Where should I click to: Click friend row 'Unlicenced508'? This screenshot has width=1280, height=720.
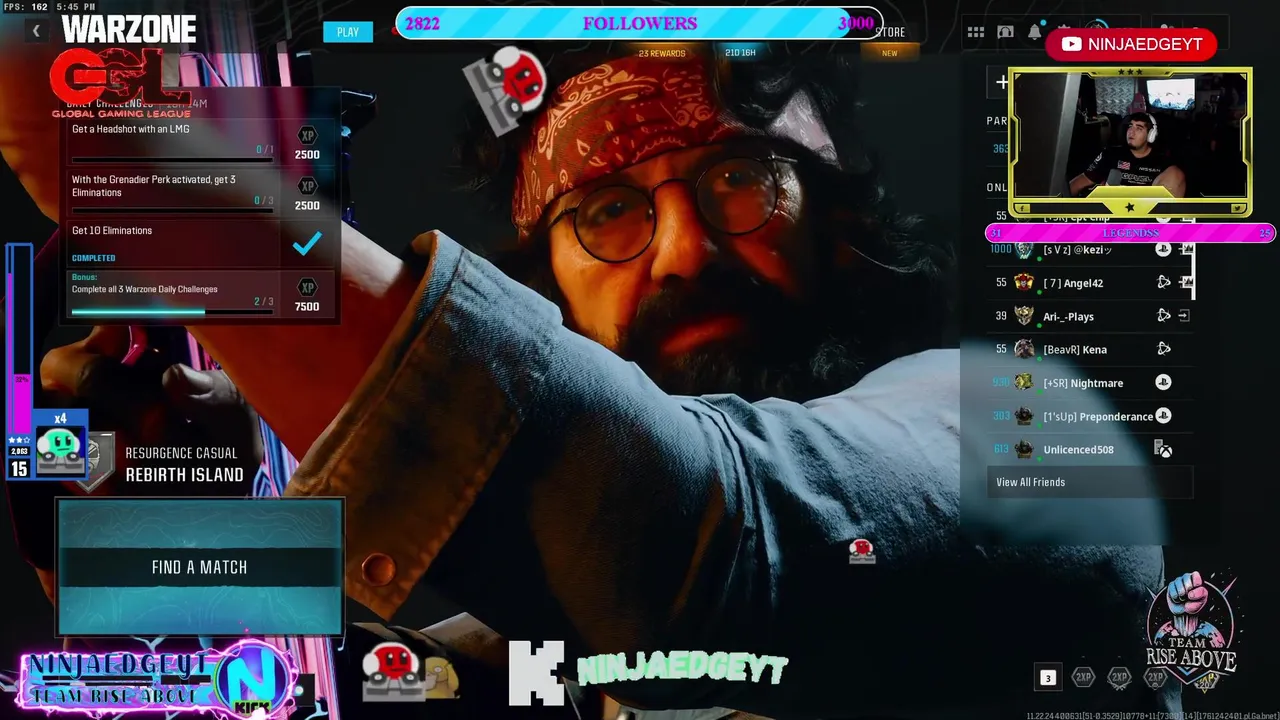click(x=1090, y=449)
